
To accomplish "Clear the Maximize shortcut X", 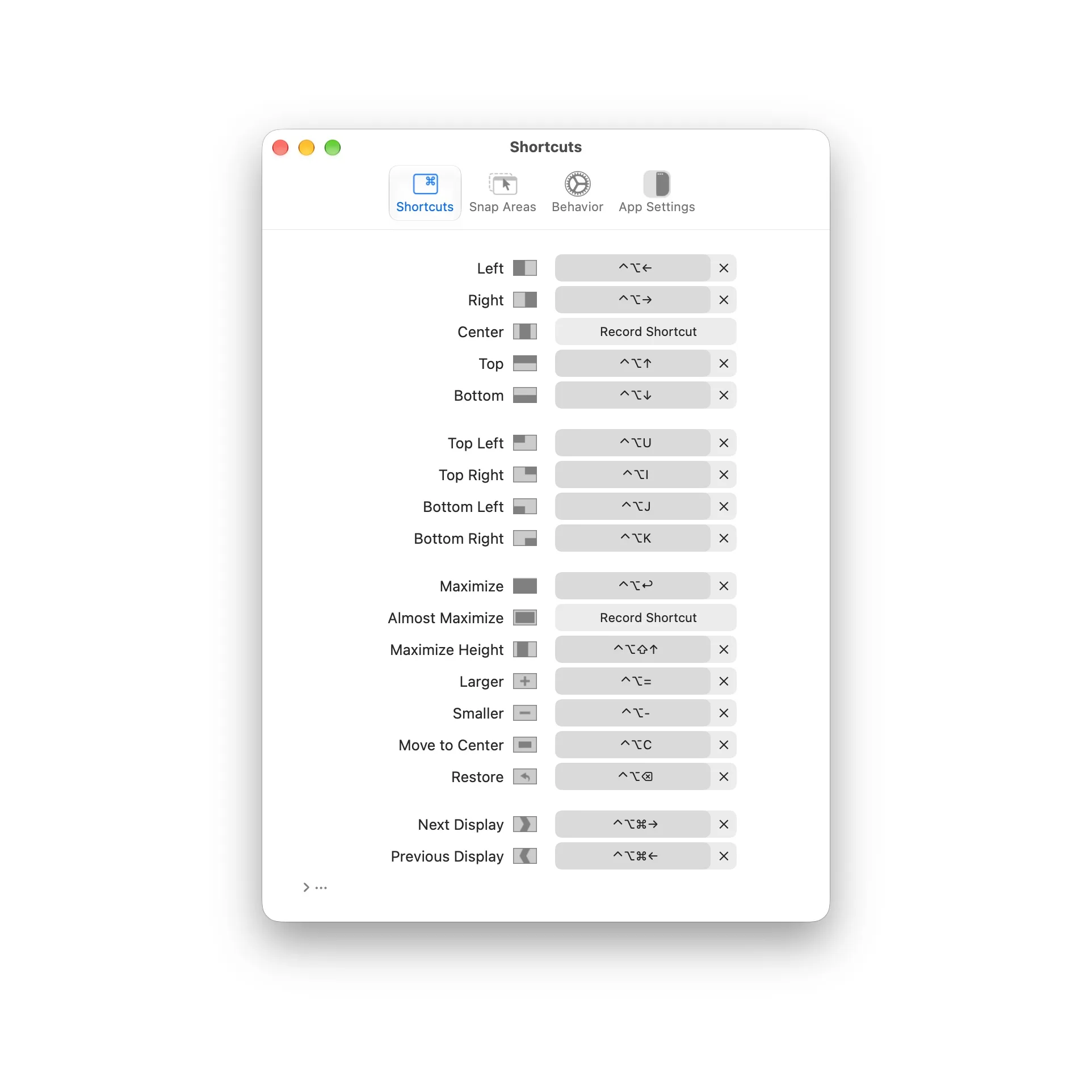I will point(724,586).
